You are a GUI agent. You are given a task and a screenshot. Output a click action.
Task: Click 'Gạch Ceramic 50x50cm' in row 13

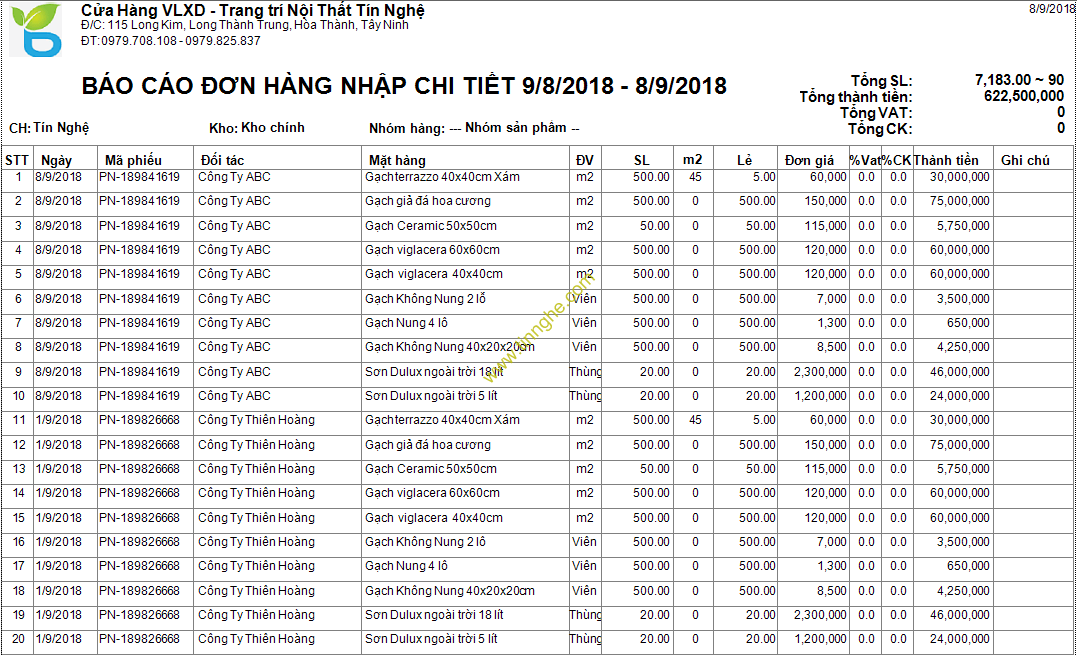coord(431,469)
